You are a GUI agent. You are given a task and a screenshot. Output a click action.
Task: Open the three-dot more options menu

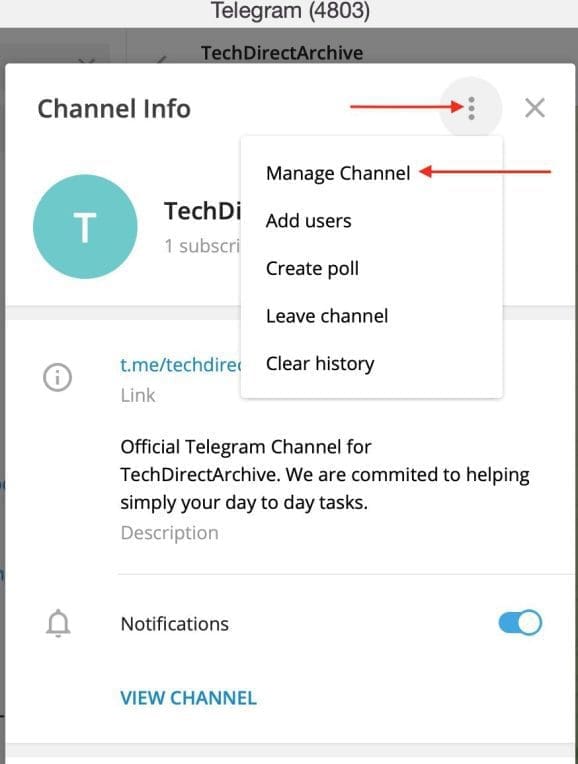(471, 108)
